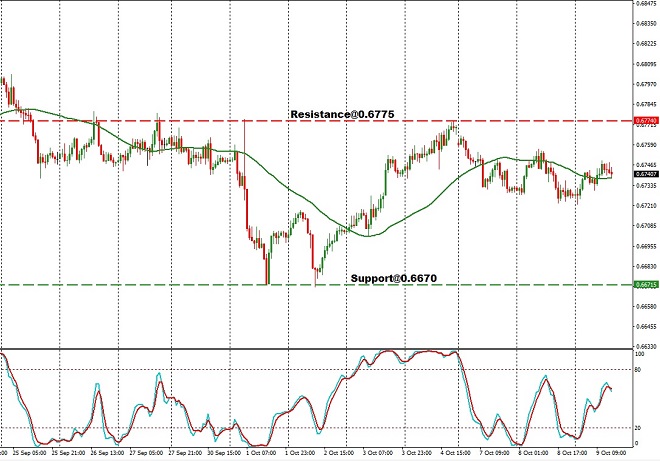Select the 0.67590 price axis label
660x461 pixels.
point(647,145)
